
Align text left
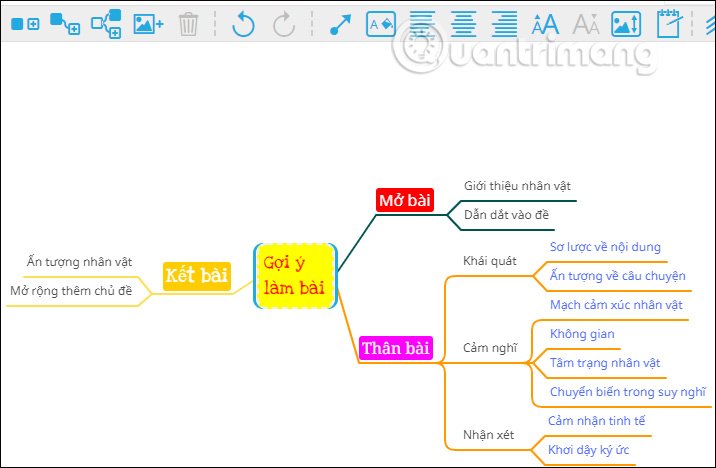[422, 24]
